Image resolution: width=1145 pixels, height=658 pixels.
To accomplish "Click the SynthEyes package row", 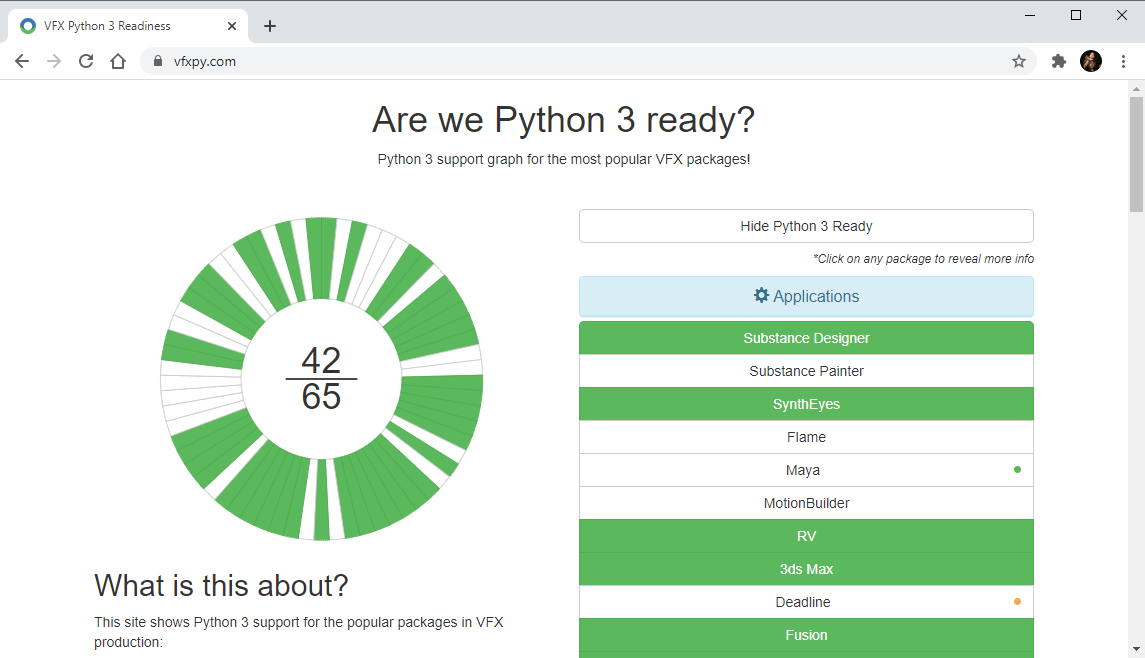I will point(806,404).
